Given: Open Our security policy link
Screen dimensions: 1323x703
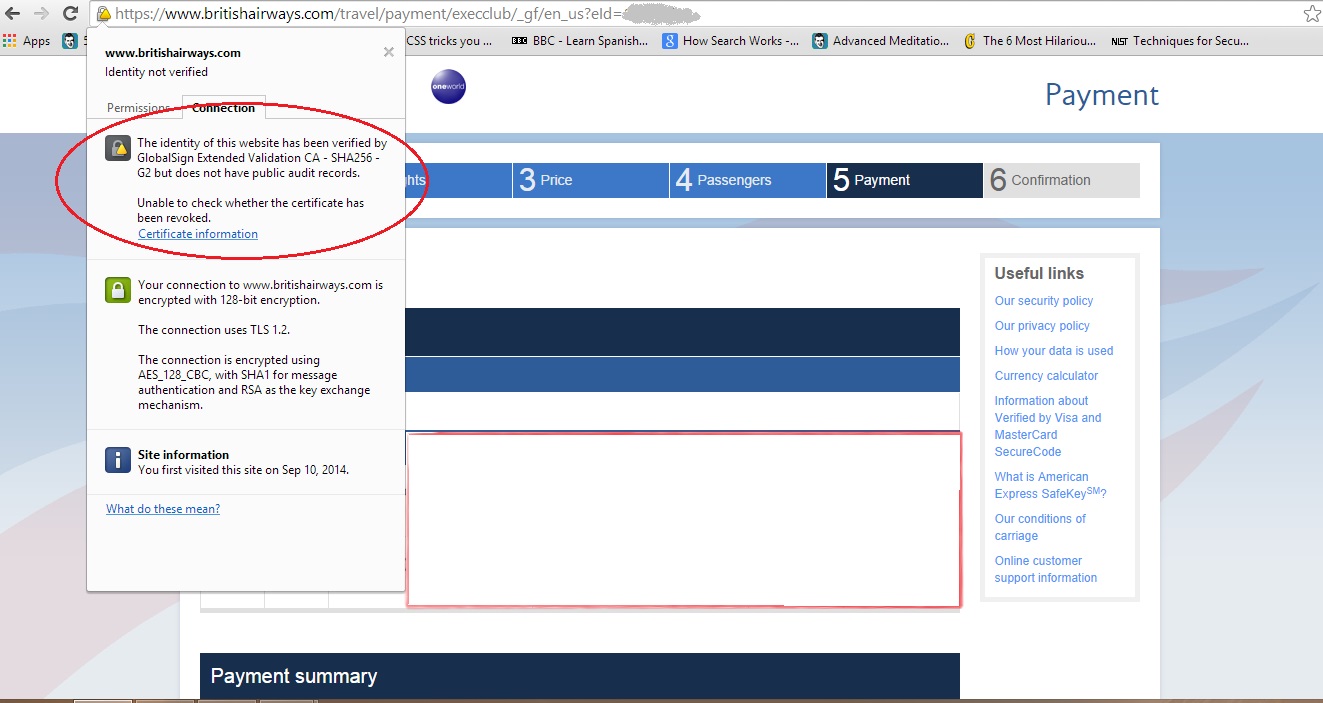Looking at the screenshot, I should 1044,301.
